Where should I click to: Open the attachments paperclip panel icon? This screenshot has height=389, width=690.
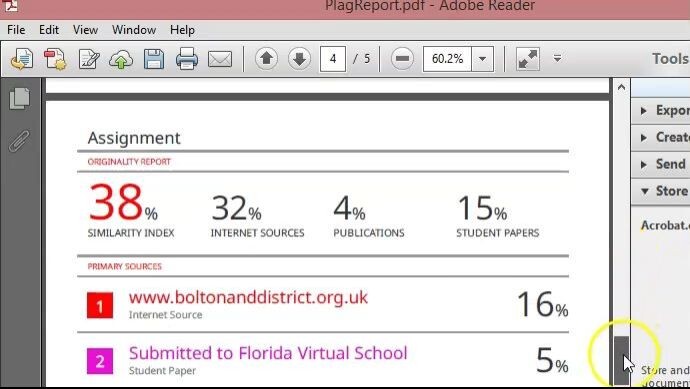[x=19, y=141]
